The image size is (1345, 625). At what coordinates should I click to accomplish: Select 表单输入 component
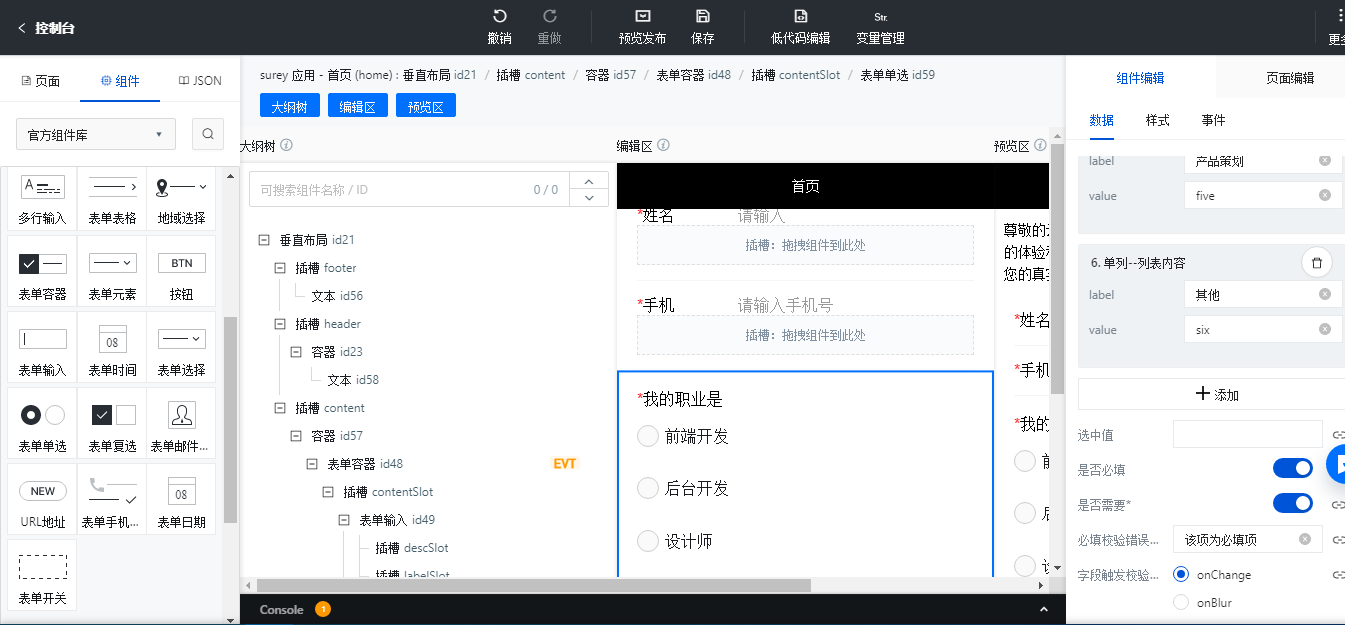pyautogui.click(x=42, y=348)
